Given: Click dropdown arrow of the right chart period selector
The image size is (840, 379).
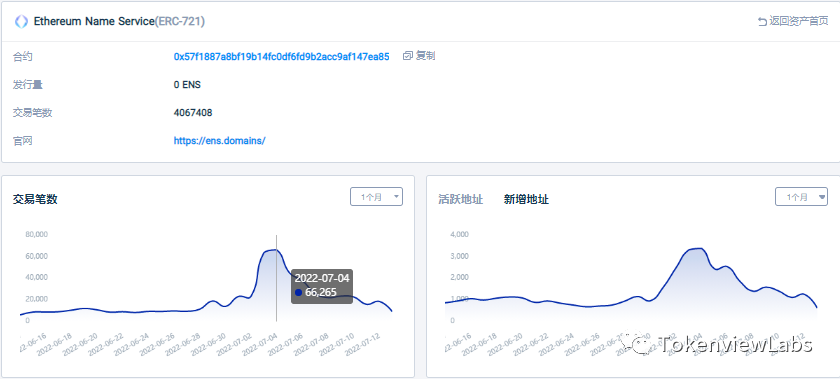Looking at the screenshot, I should [822, 197].
